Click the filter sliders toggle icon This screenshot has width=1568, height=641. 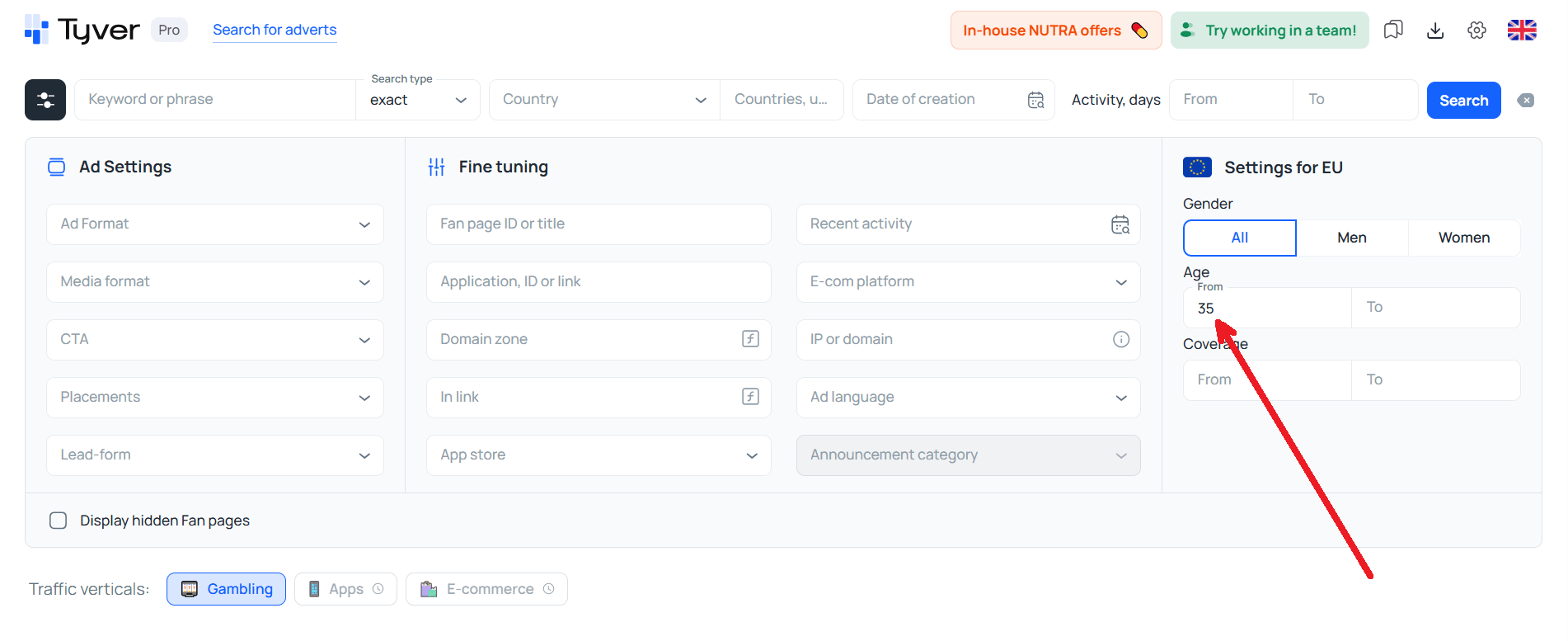tap(45, 100)
